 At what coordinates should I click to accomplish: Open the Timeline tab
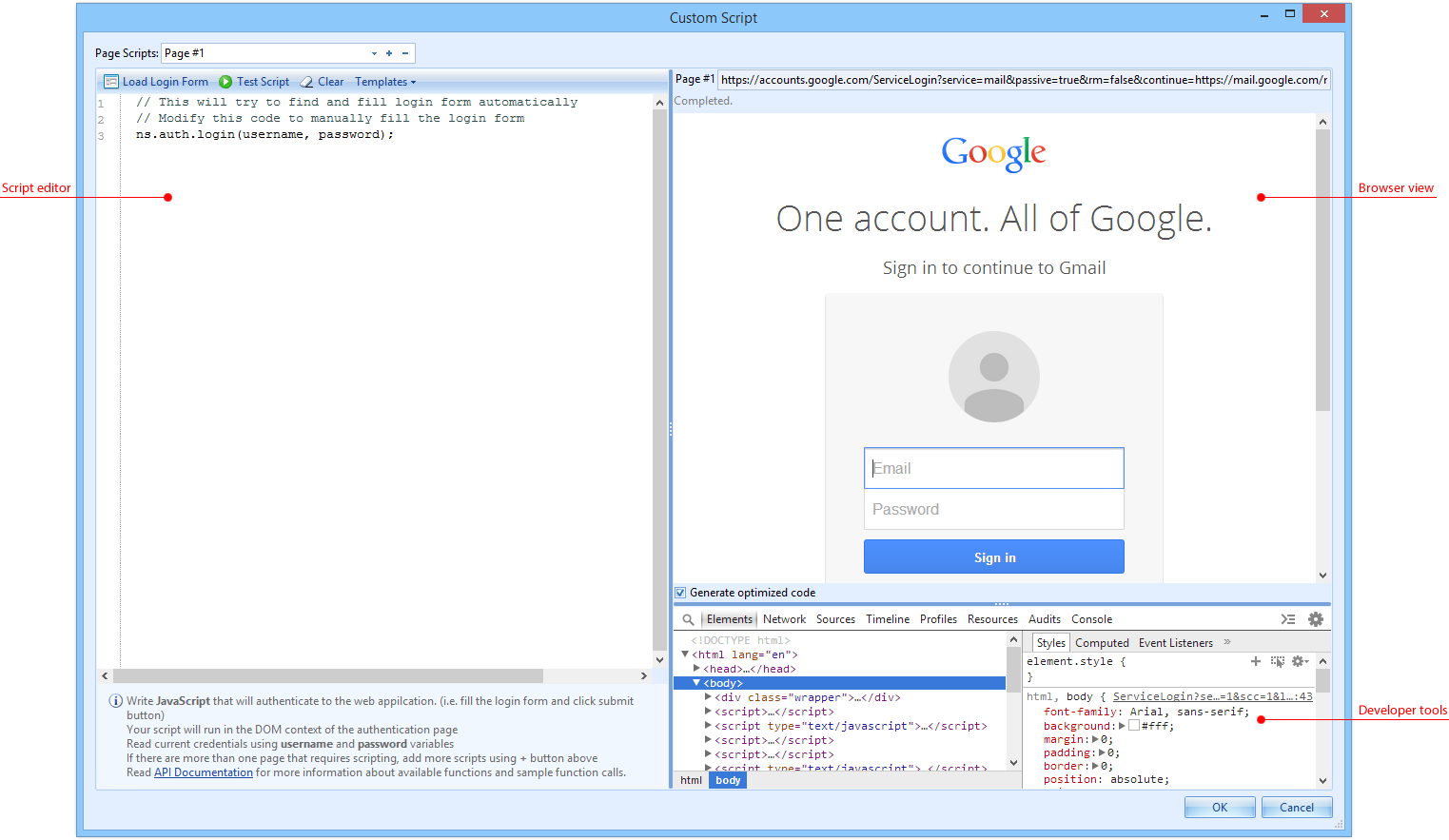click(888, 619)
